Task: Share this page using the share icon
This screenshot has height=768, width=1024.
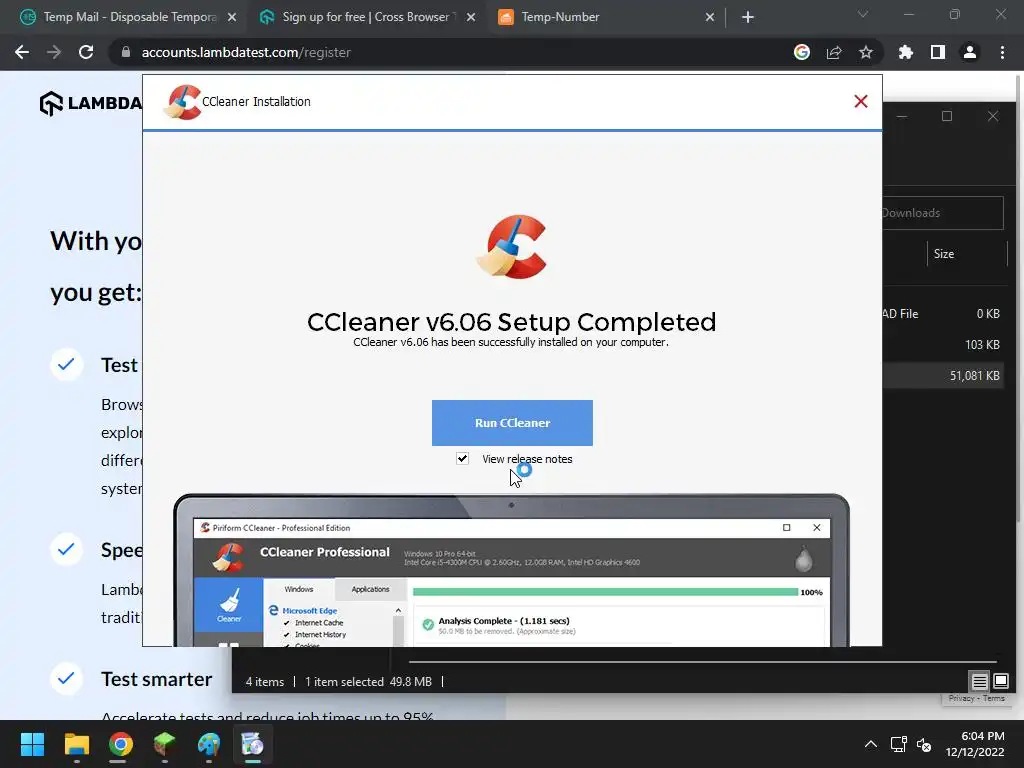Action: coord(834,52)
